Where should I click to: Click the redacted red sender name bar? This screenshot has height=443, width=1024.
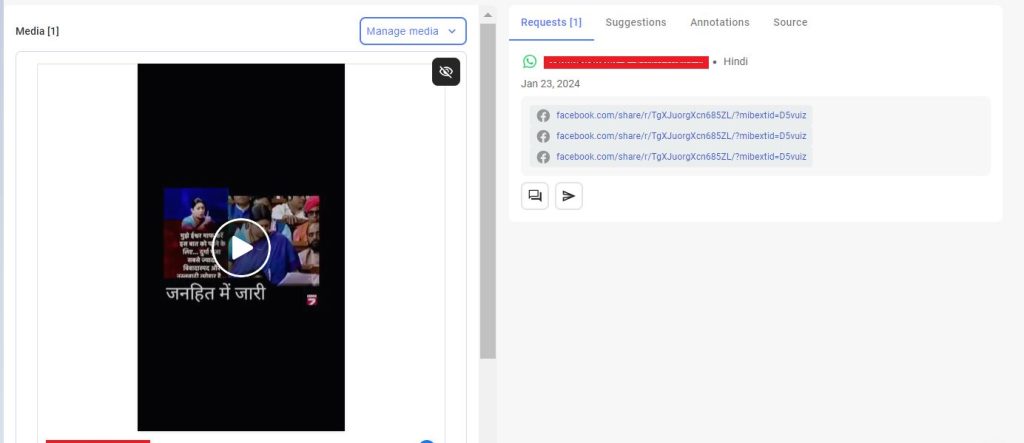coord(626,62)
